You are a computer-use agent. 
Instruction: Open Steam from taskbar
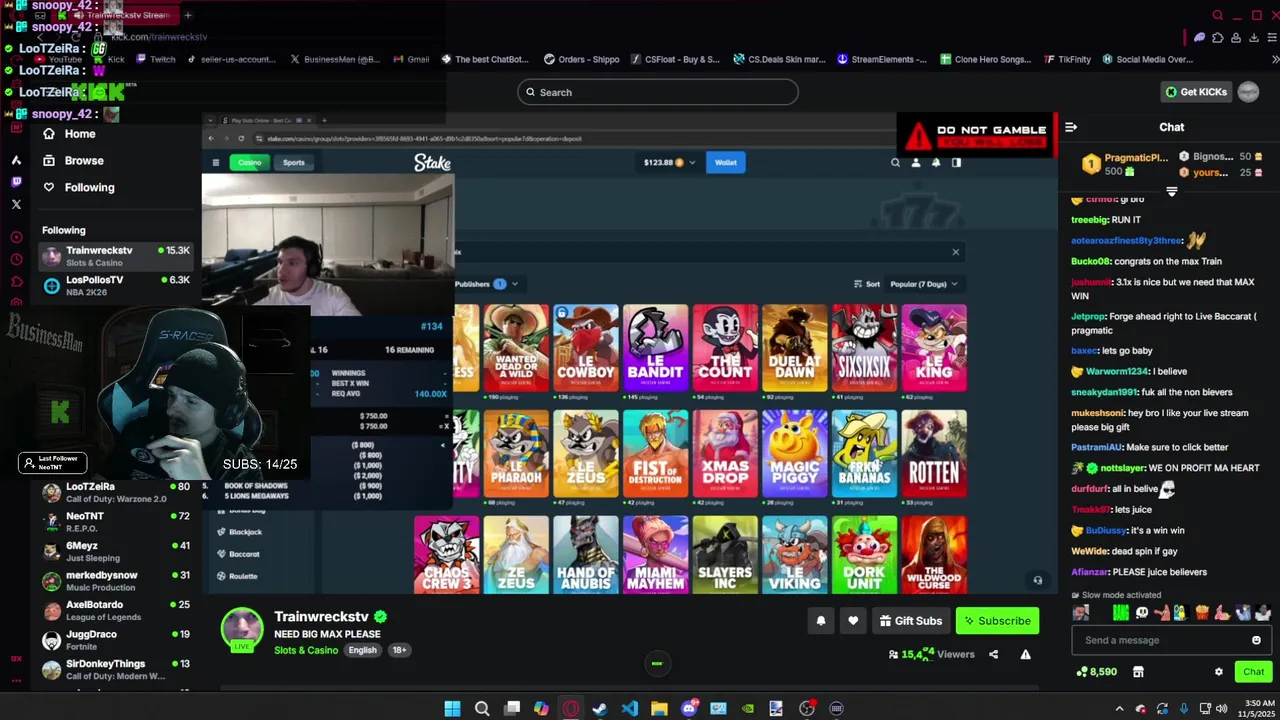(x=600, y=709)
